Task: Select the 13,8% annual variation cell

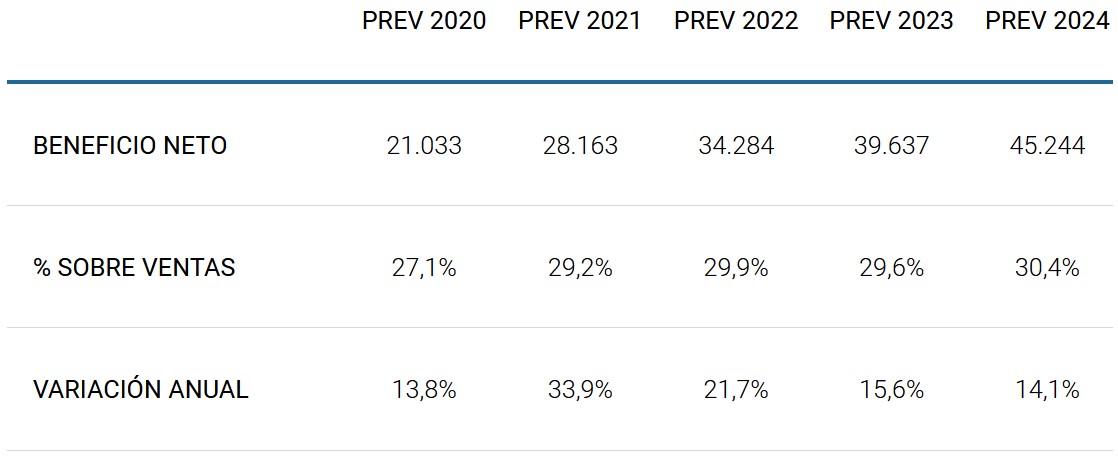Action: click(424, 390)
